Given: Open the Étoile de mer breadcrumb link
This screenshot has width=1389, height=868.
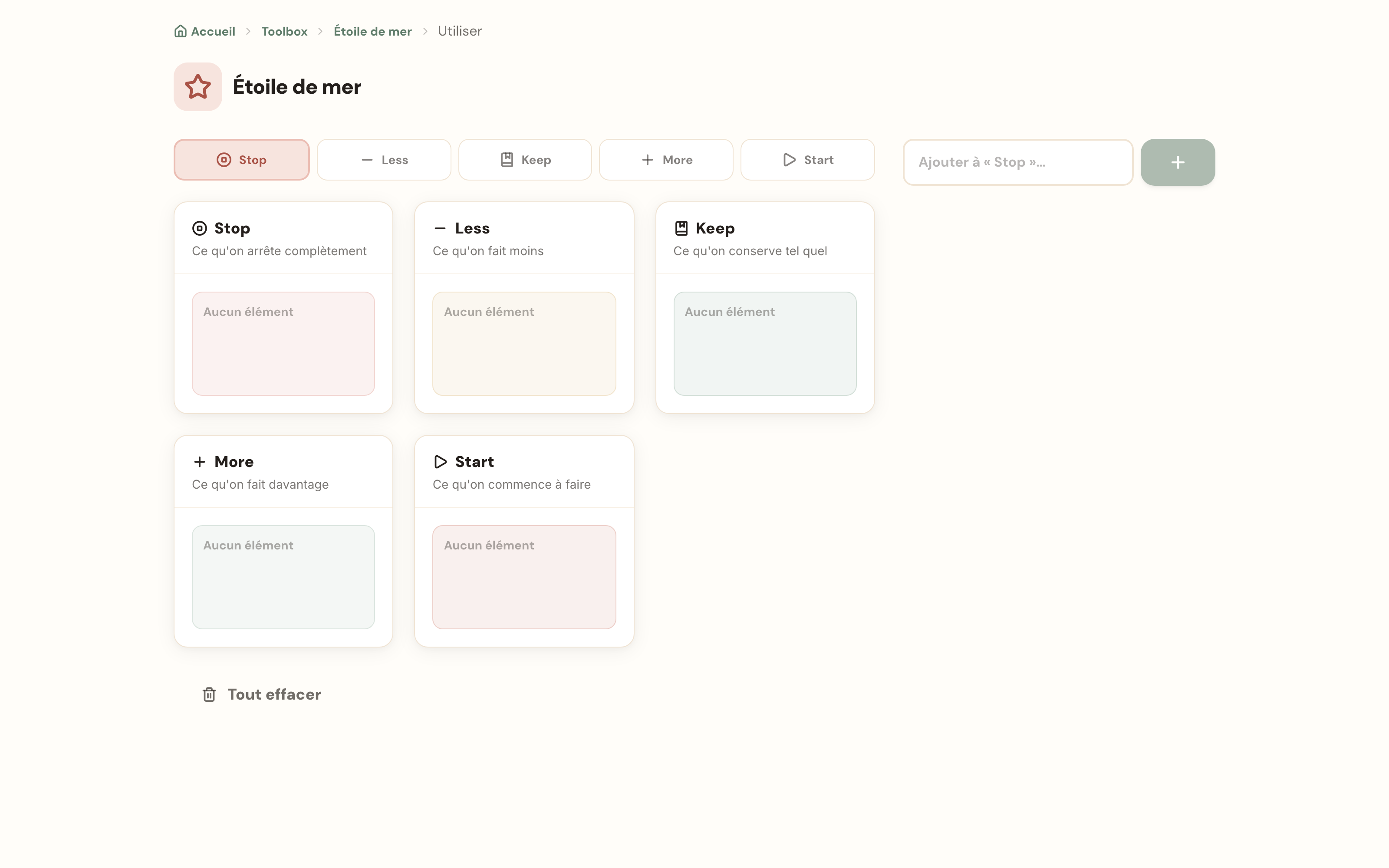Looking at the screenshot, I should click(x=372, y=32).
